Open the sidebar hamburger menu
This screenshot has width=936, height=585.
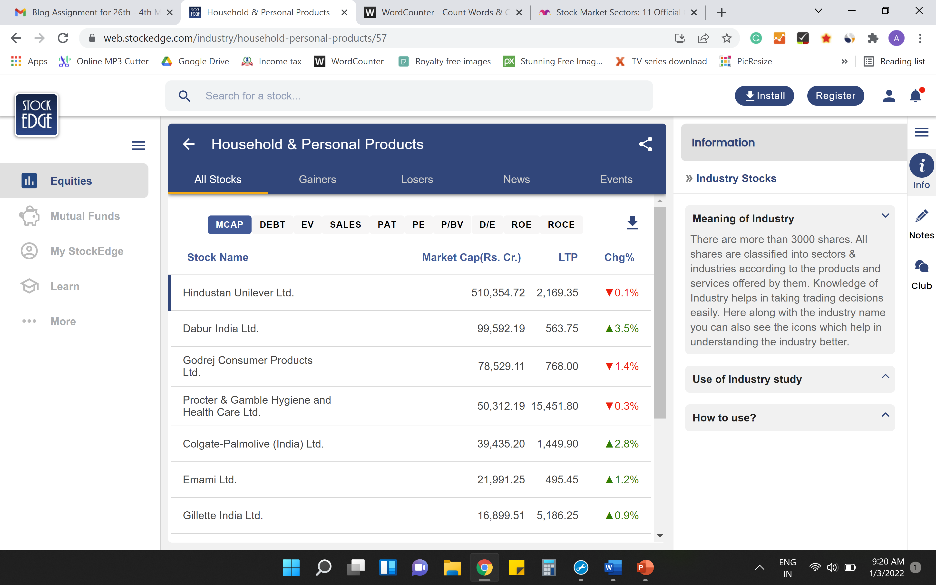(x=138, y=146)
